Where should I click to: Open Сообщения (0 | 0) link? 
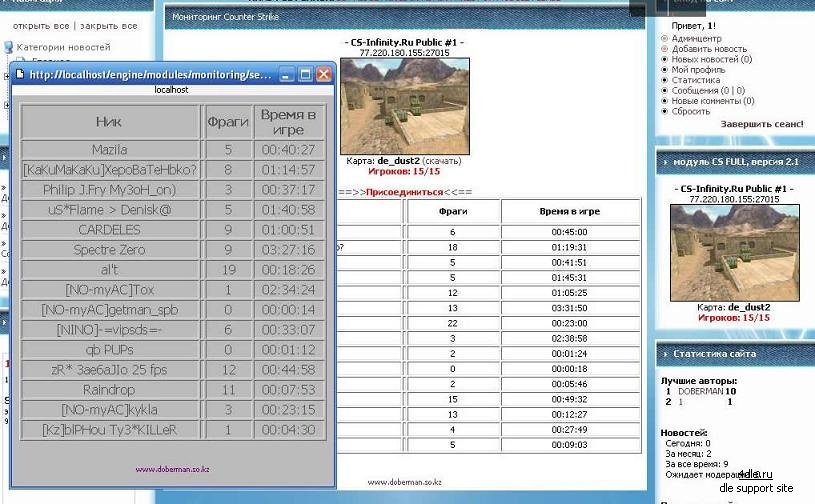(x=708, y=90)
